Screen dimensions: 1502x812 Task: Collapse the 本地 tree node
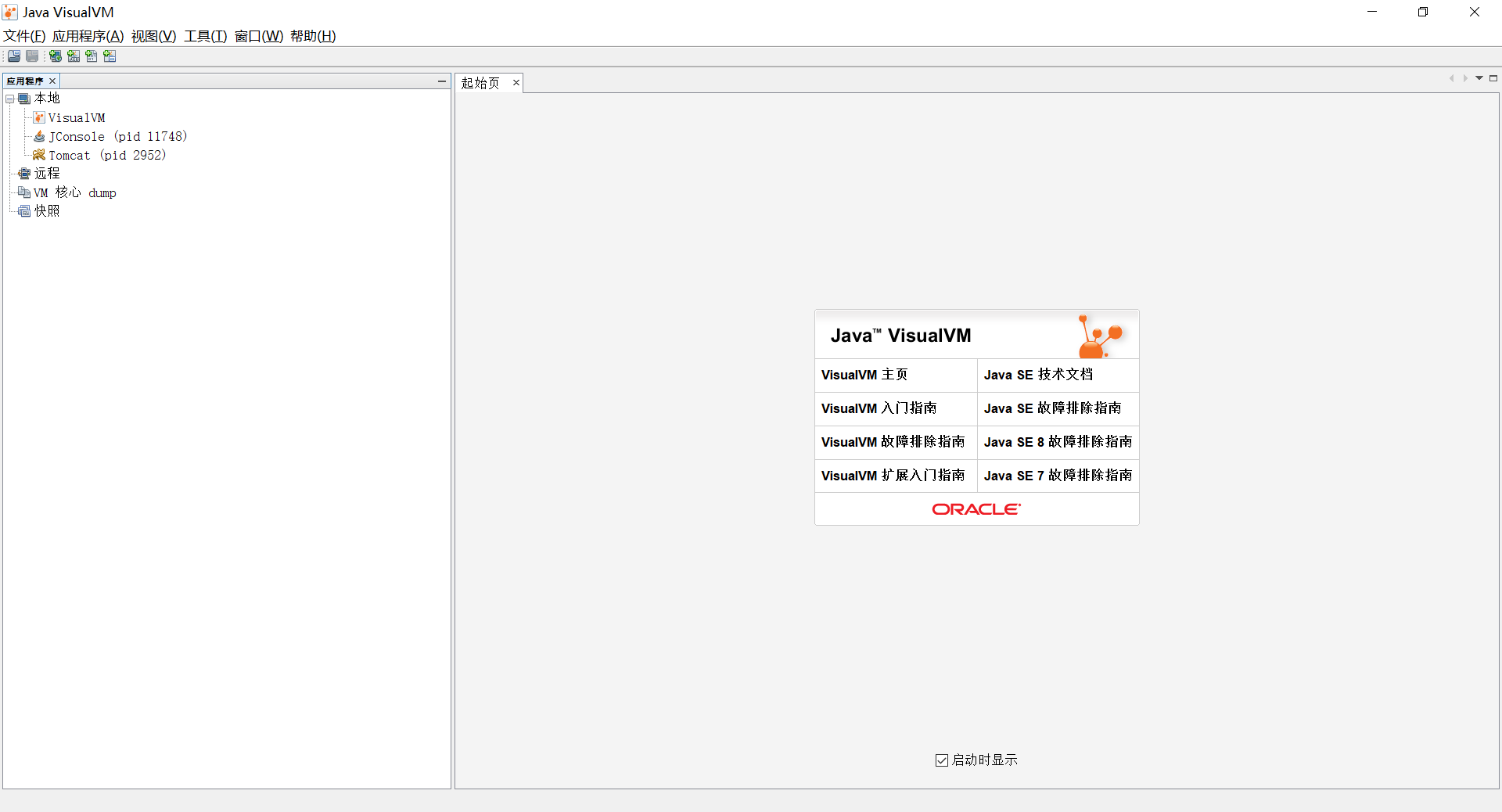point(10,99)
